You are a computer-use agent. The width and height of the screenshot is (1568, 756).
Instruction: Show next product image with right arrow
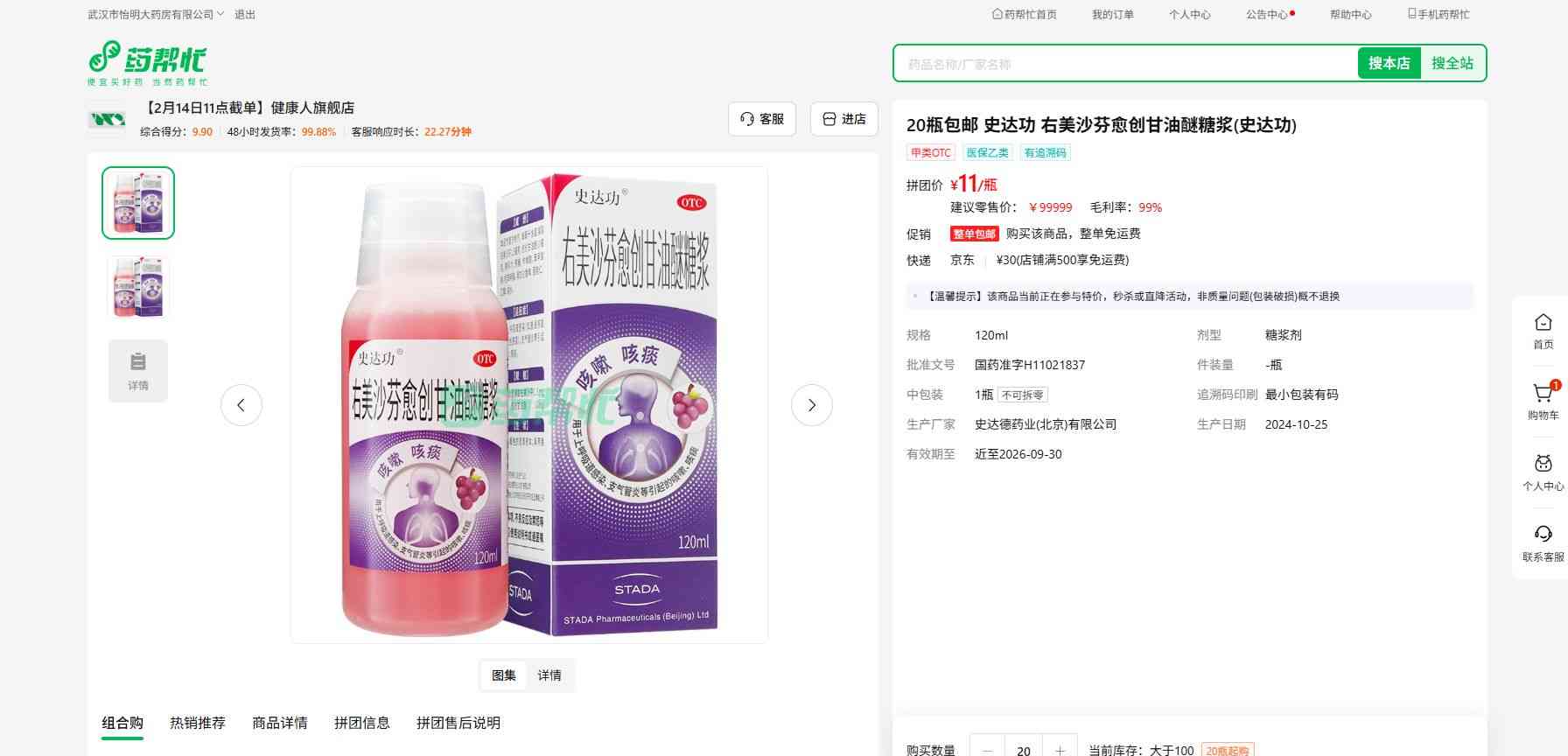point(811,405)
